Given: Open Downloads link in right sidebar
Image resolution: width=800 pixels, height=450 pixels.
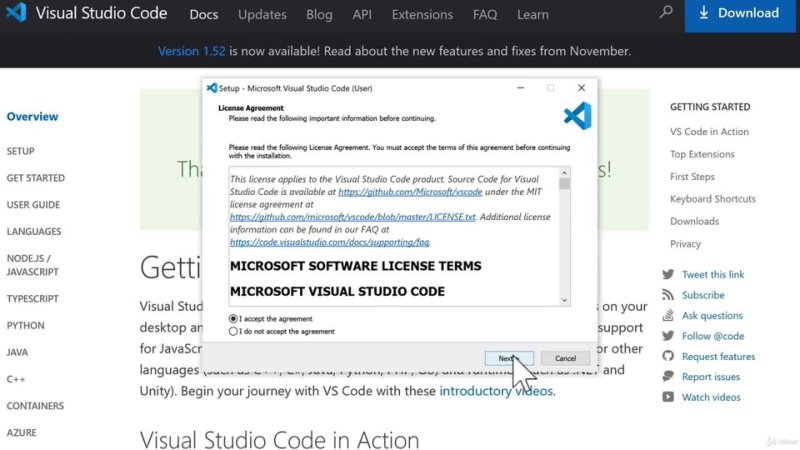Looking at the screenshot, I should (x=694, y=221).
